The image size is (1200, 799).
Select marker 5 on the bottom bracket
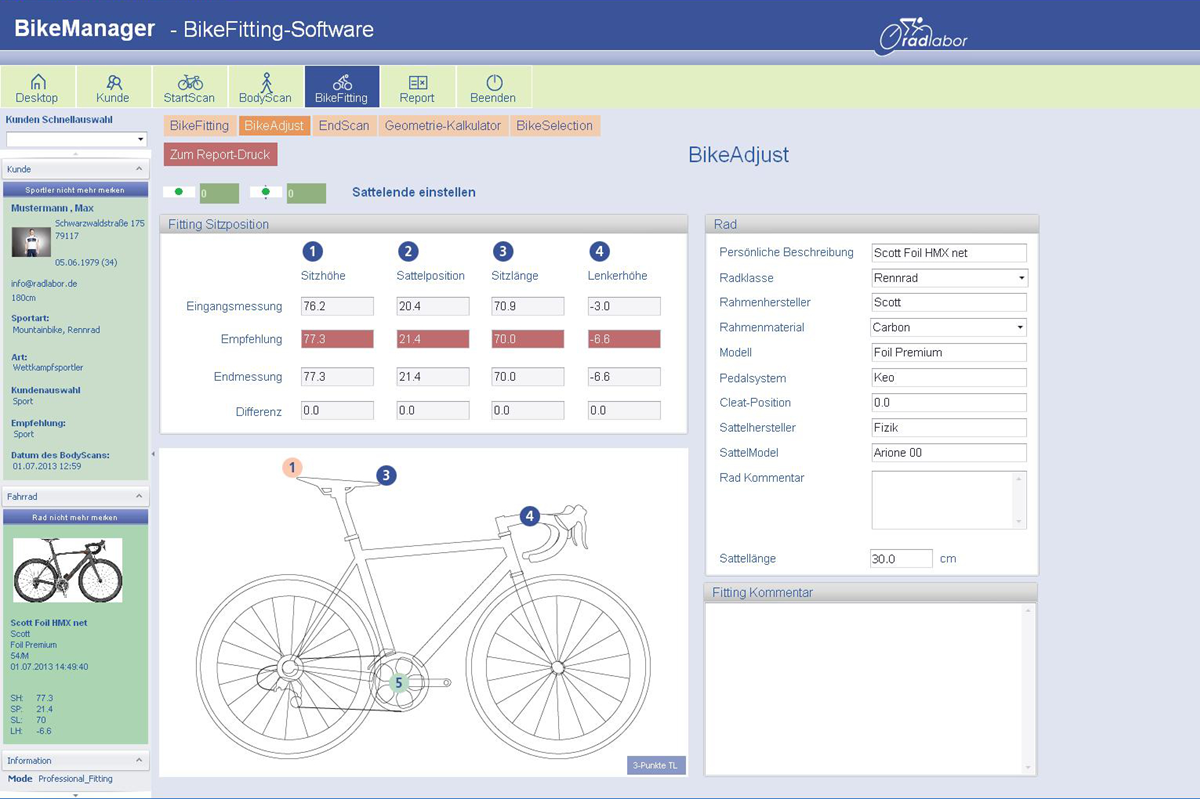[398, 683]
